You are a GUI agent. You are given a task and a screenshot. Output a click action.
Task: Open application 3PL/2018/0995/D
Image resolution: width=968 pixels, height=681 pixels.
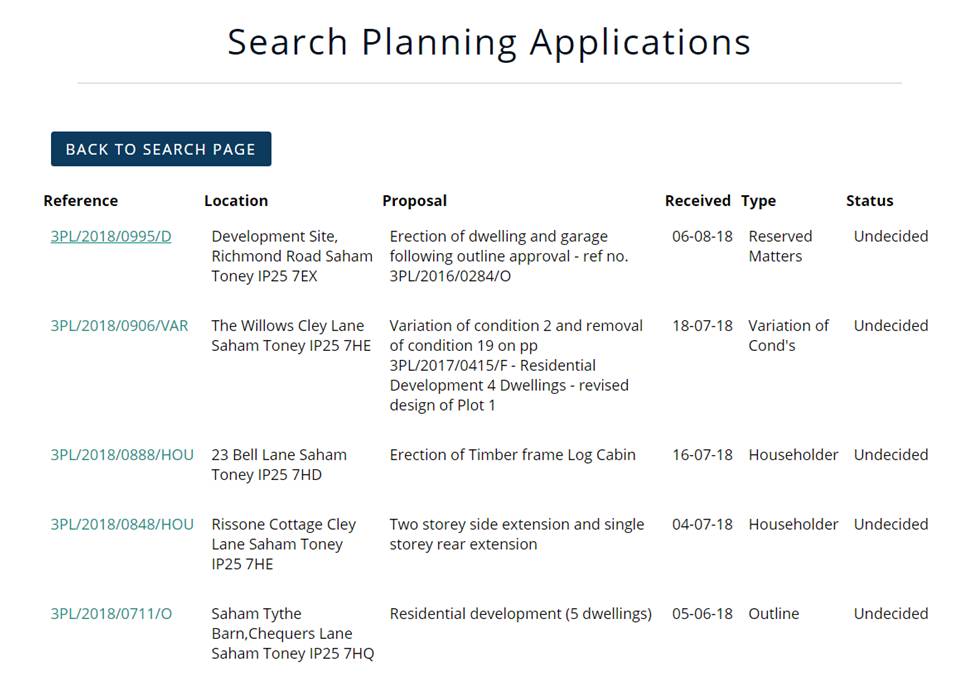click(111, 236)
